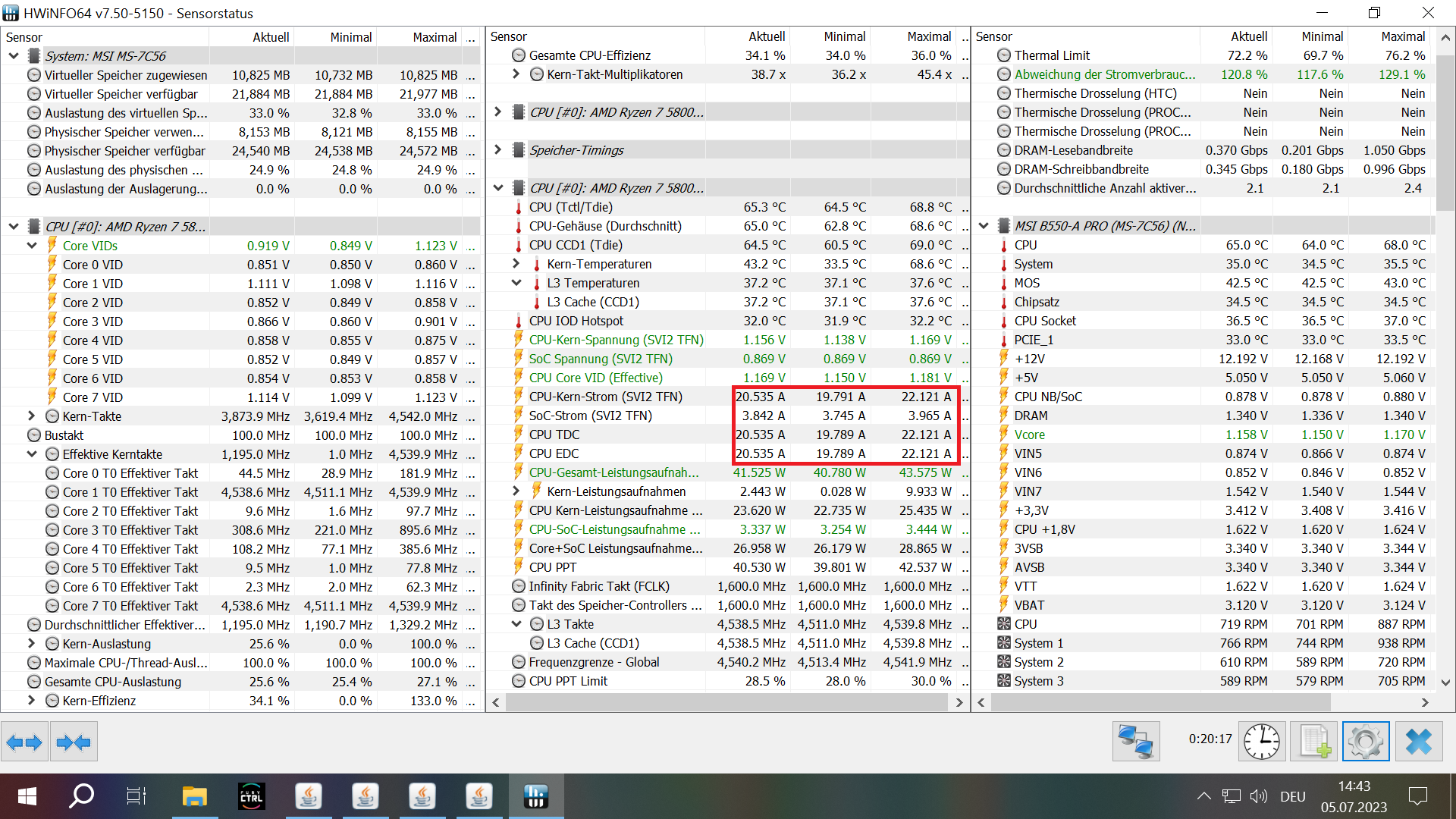Open File Explorer from the taskbar
Screen dimensions: 1456x819
point(194,796)
